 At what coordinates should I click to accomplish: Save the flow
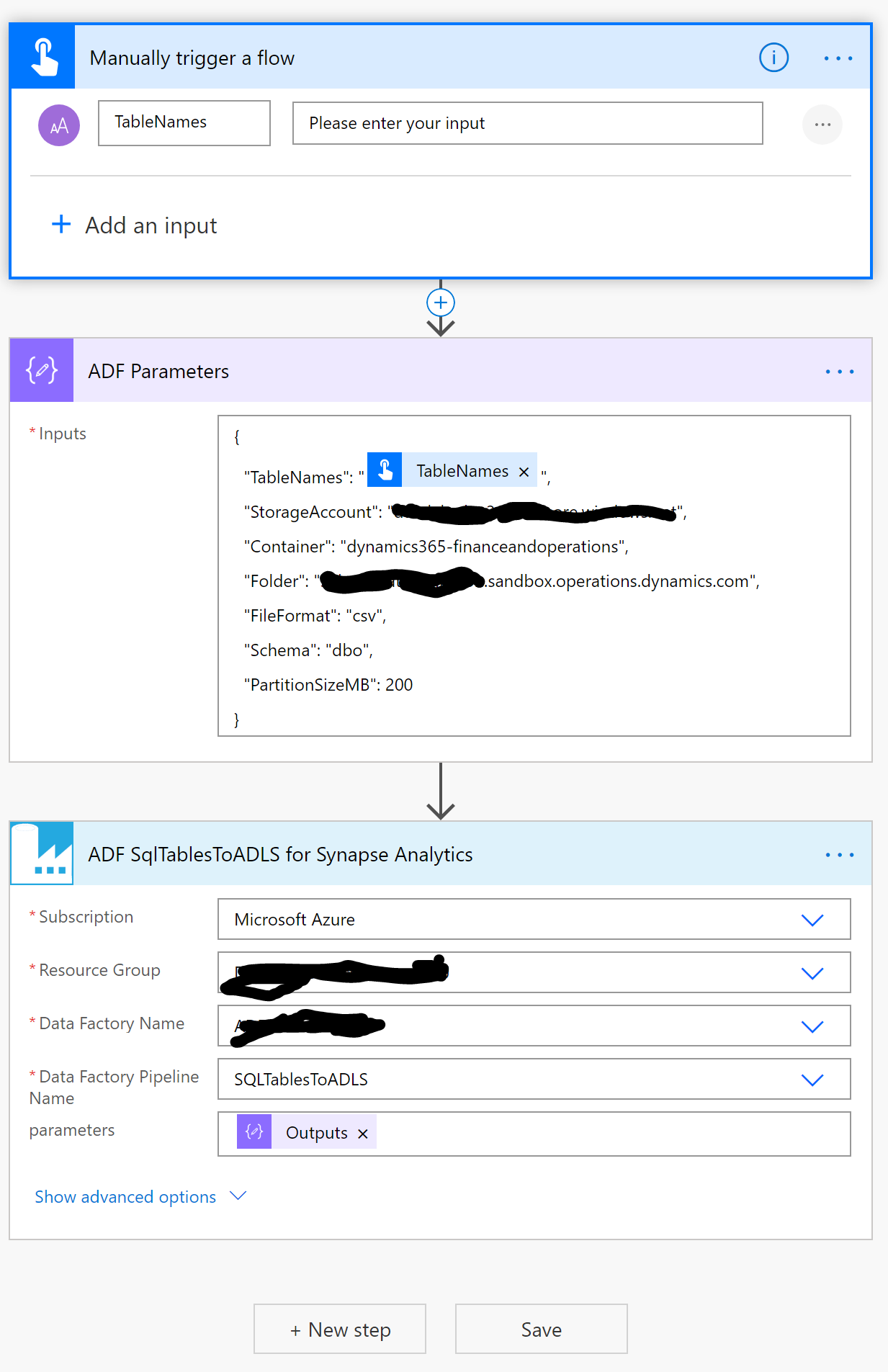[542, 1329]
